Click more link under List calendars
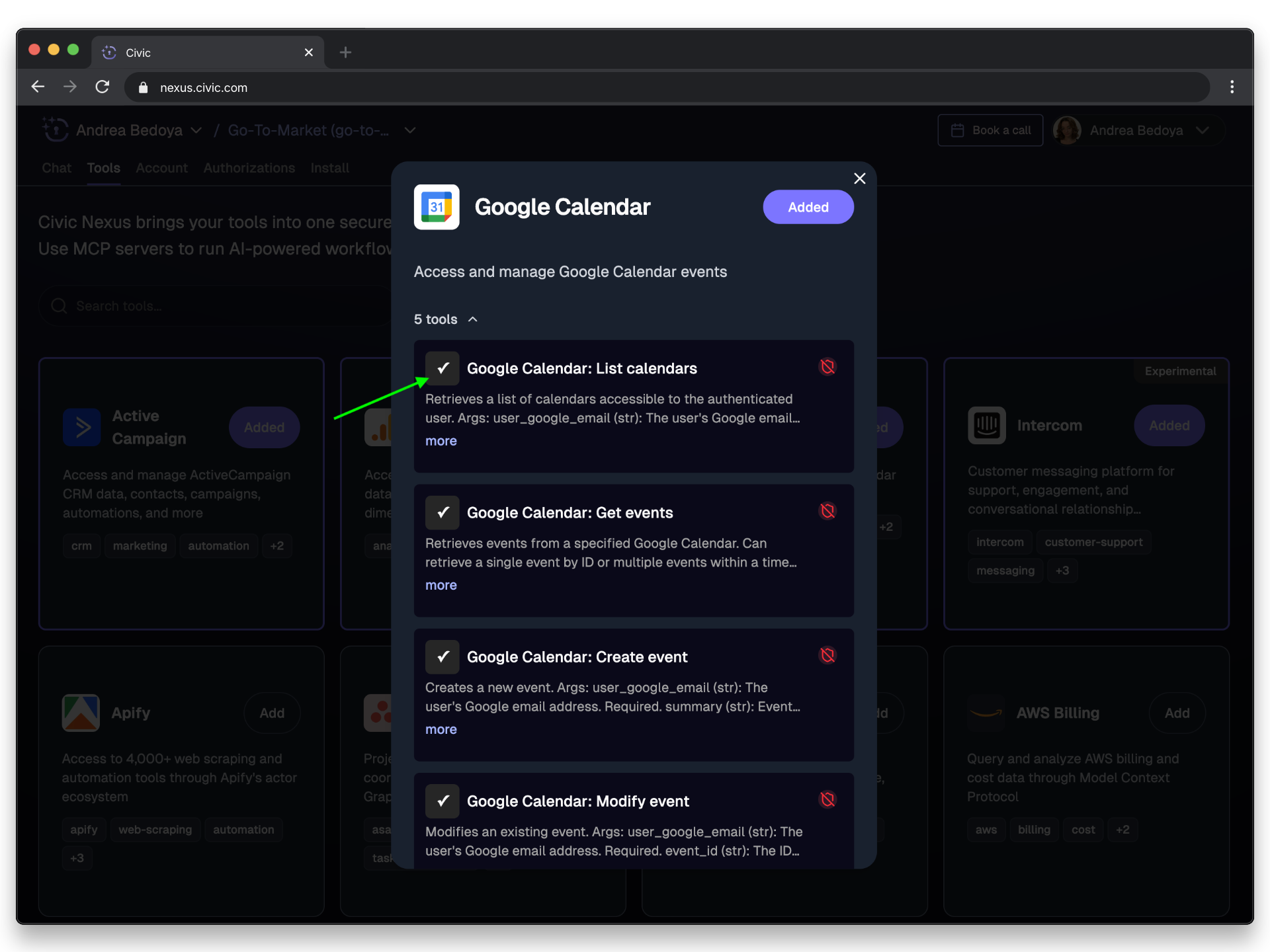 click(441, 441)
